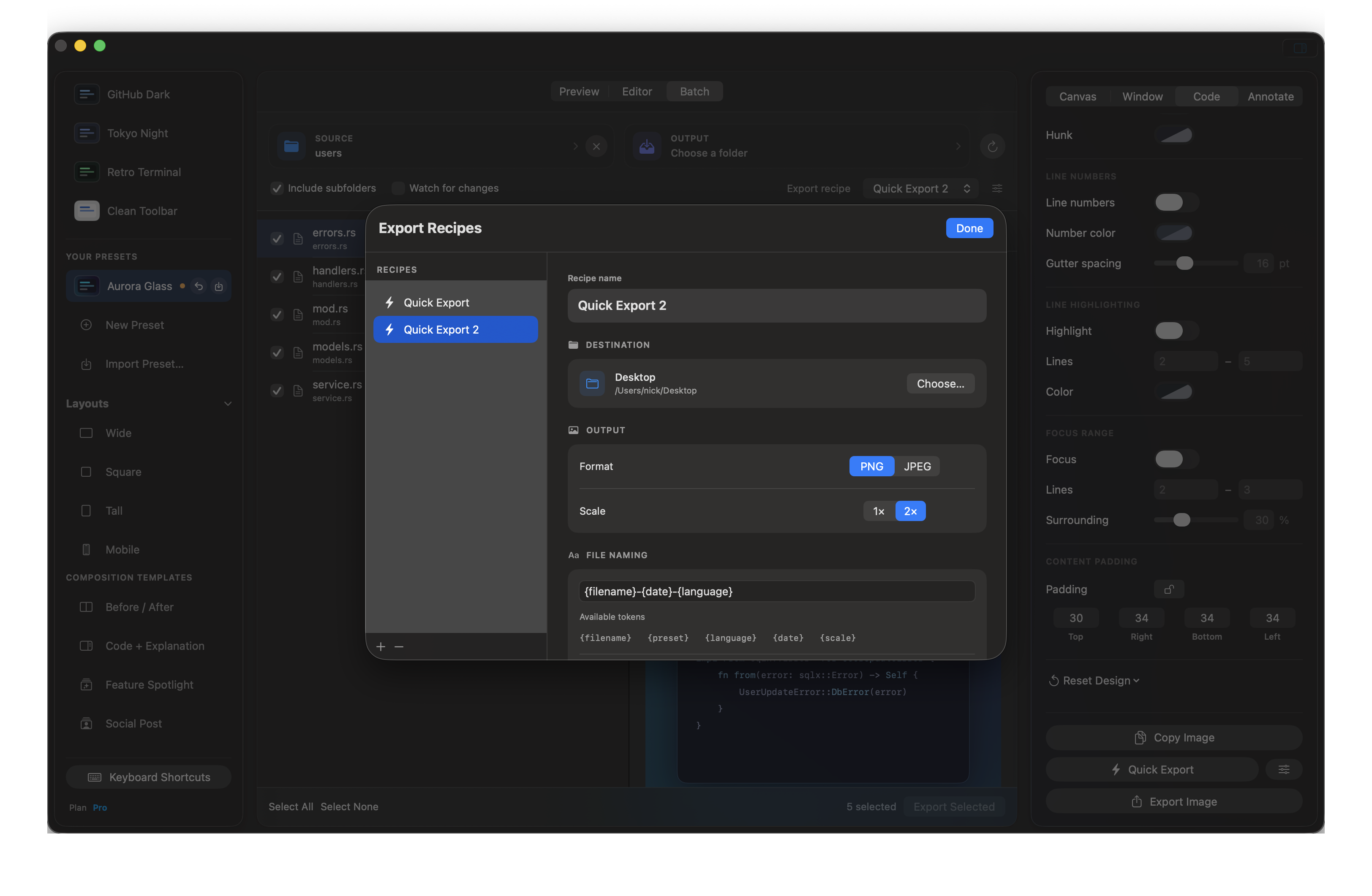Turn on the Highlight switch
The width and height of the screenshot is (1372, 896).
click(x=1176, y=331)
